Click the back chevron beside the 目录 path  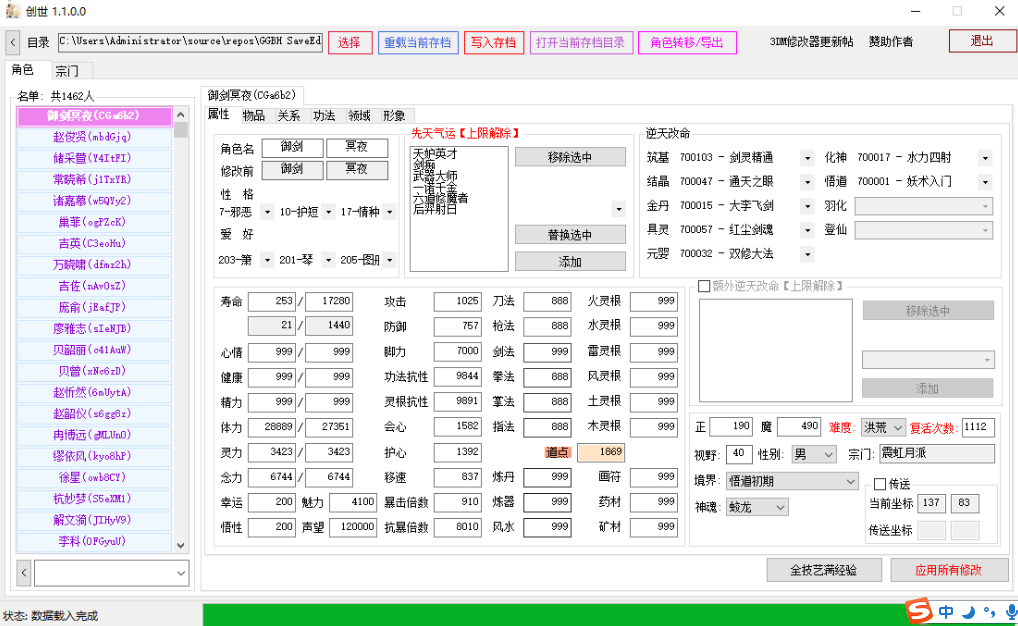click(11, 43)
